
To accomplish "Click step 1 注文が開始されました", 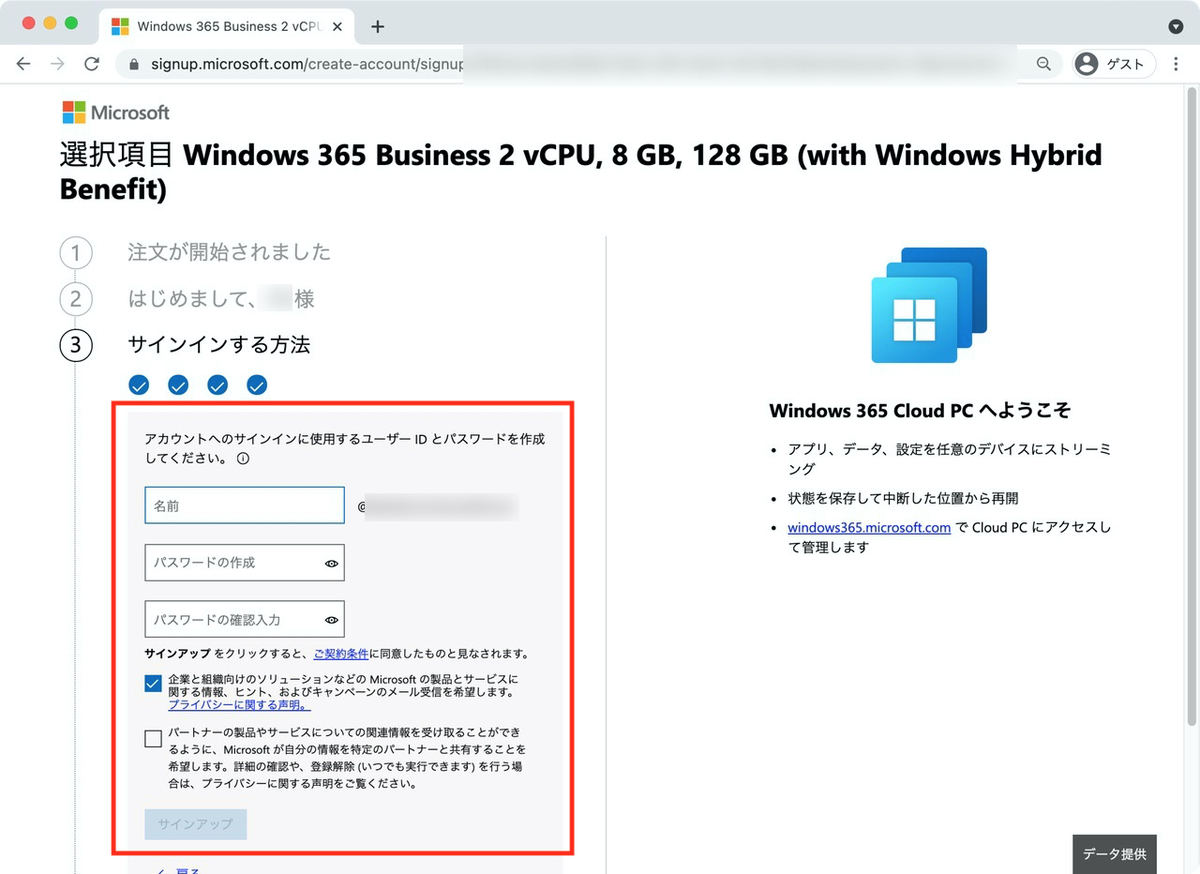I will tap(229, 252).
